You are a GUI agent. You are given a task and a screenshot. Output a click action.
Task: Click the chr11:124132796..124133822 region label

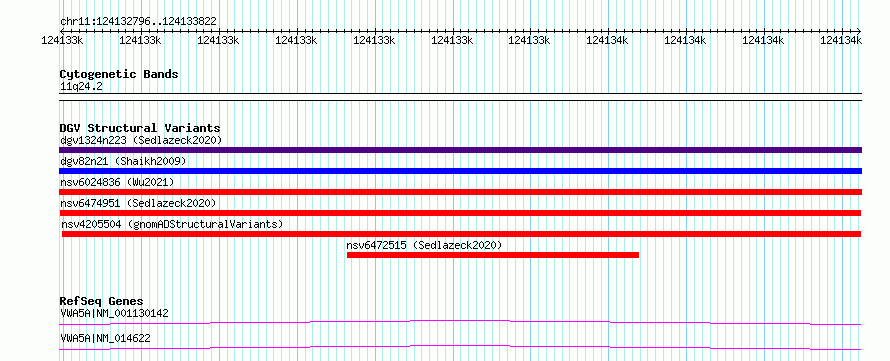click(x=138, y=21)
